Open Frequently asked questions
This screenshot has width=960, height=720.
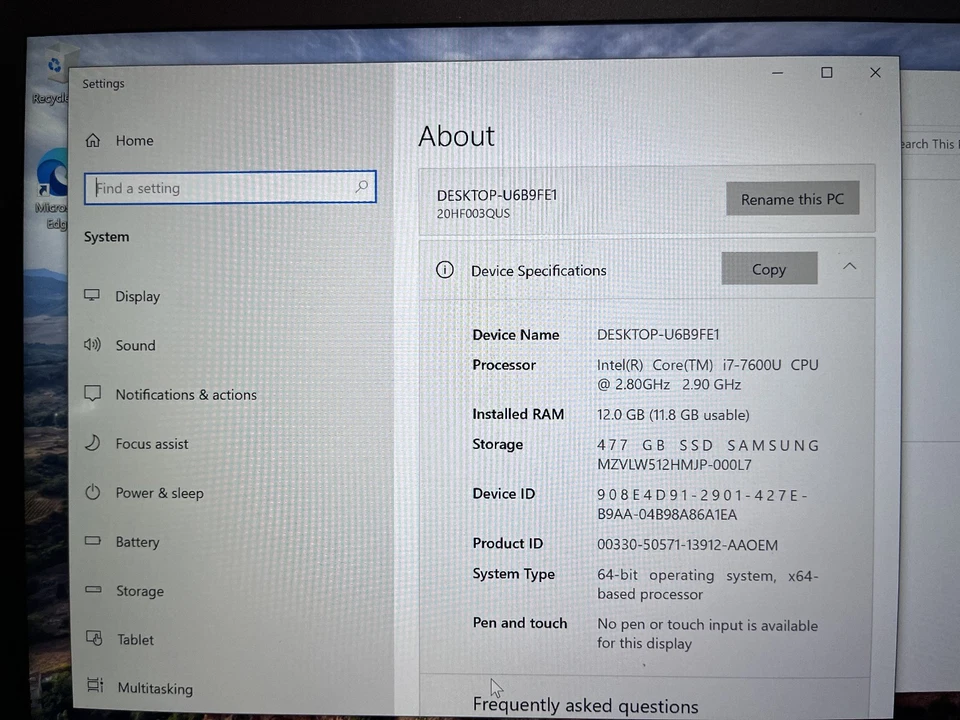pos(585,705)
